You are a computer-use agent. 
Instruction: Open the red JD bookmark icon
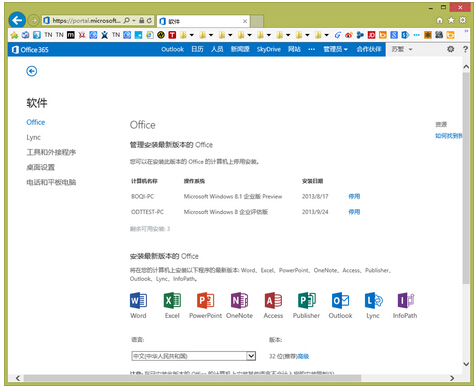point(371,35)
